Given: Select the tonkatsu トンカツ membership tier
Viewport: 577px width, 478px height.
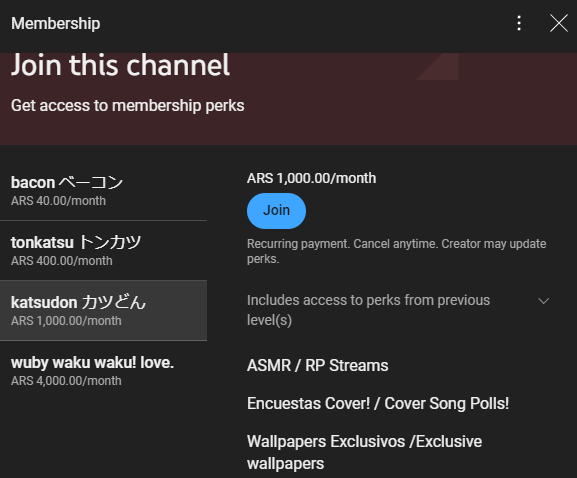Looking at the screenshot, I should (103, 251).
